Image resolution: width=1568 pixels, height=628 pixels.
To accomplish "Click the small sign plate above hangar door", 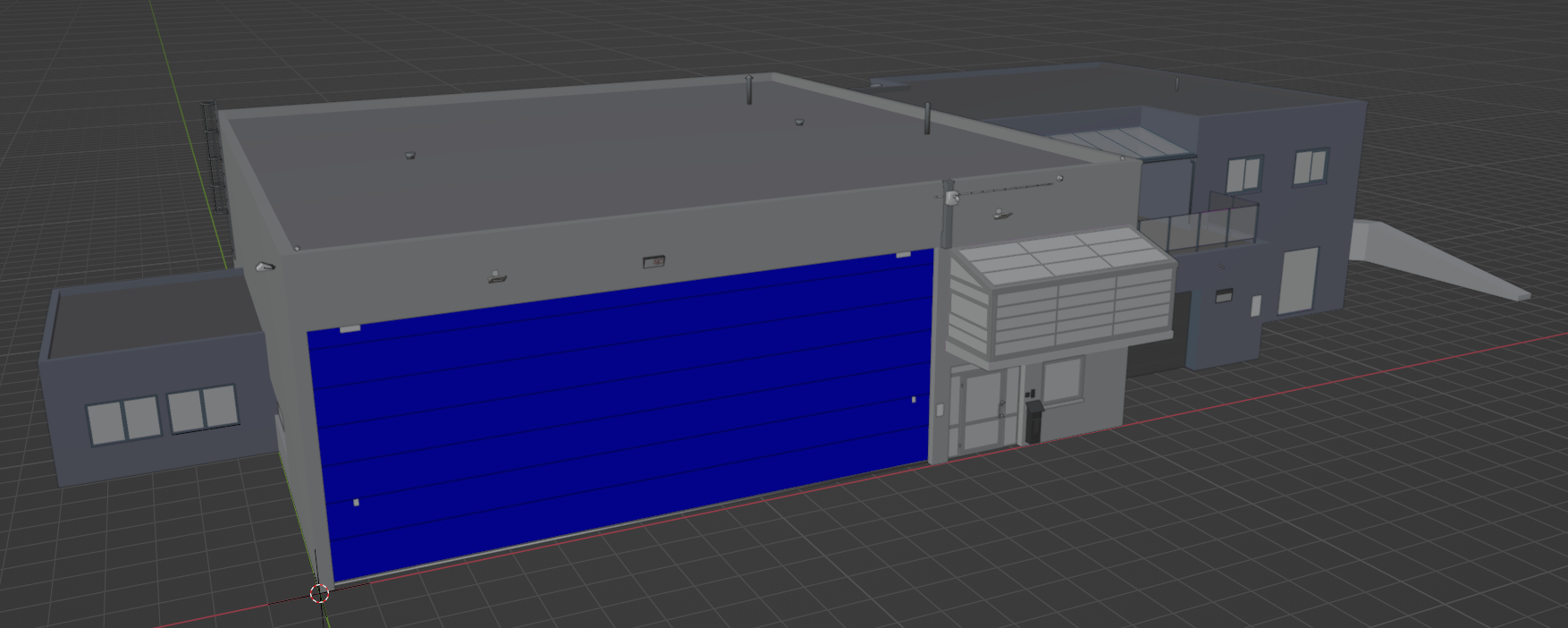I will click(x=653, y=262).
